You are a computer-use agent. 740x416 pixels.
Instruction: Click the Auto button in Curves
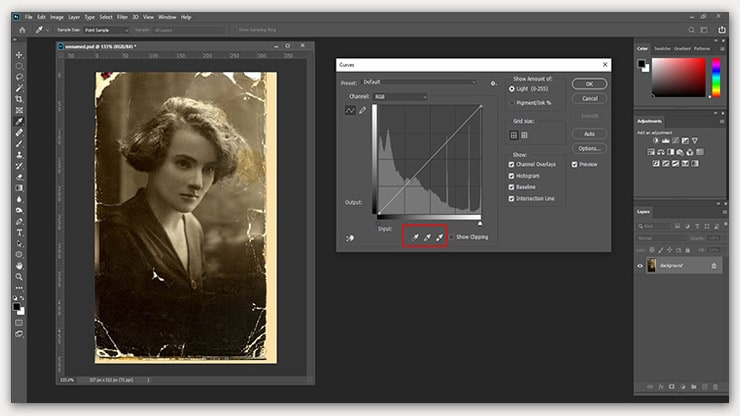click(589, 133)
